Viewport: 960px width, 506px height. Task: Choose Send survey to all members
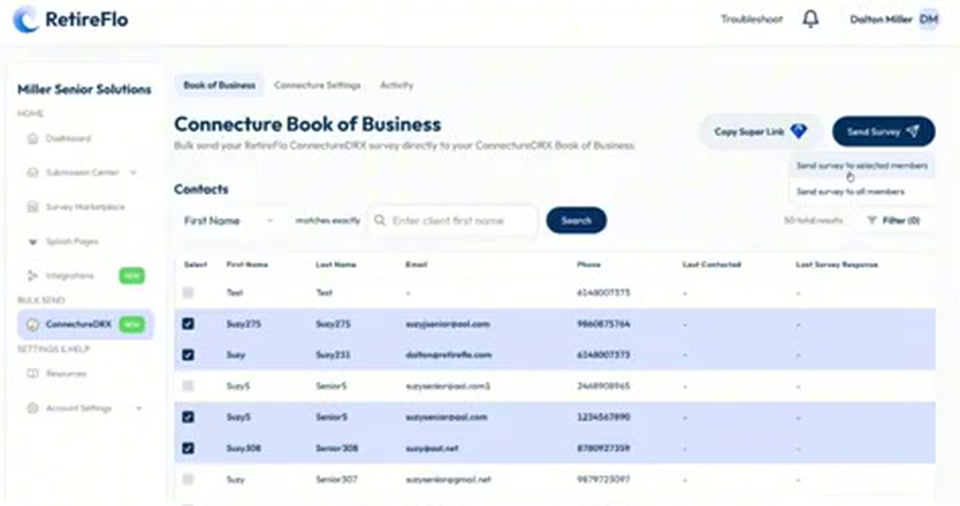pyautogui.click(x=850, y=192)
